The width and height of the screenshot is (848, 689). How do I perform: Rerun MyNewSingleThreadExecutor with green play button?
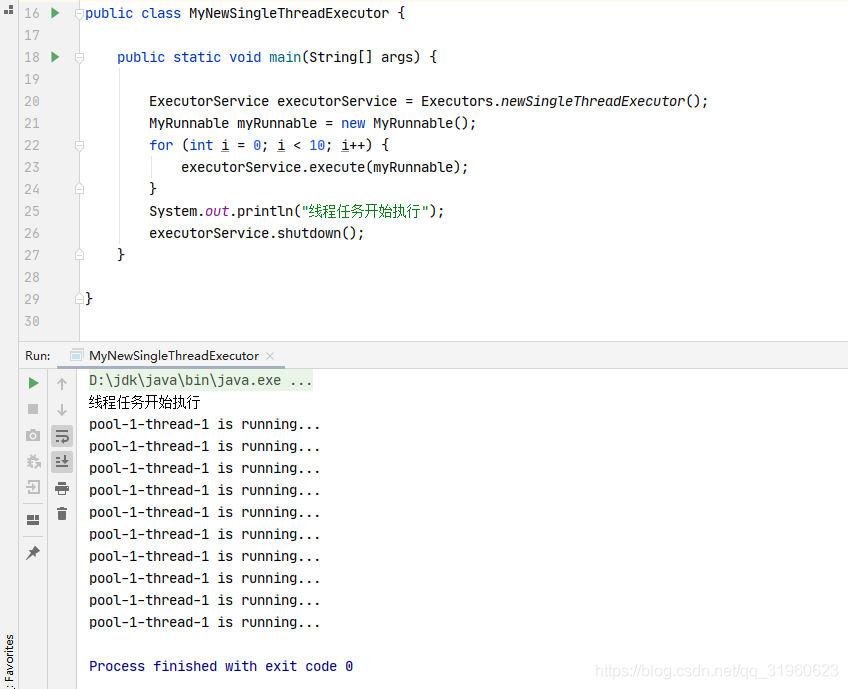(x=33, y=383)
